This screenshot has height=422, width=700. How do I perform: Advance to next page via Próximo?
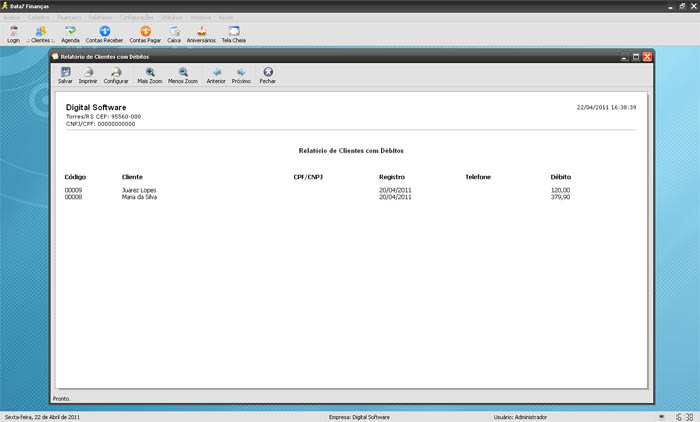coord(241,75)
